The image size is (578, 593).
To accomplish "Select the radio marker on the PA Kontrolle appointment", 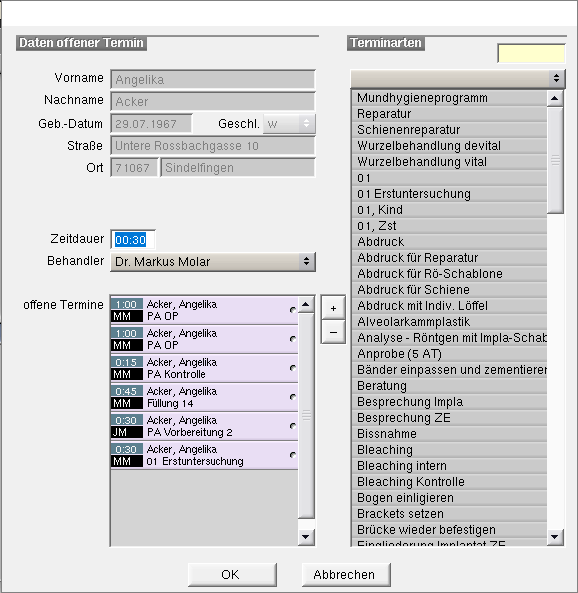I will coord(292,368).
